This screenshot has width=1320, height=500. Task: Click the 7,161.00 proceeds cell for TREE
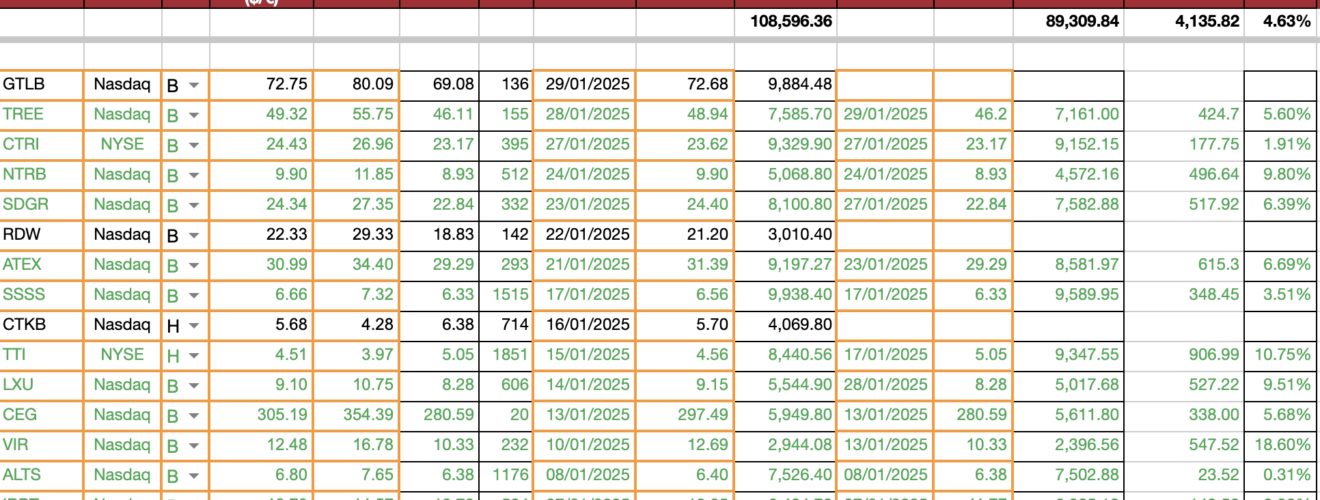[1068, 116]
